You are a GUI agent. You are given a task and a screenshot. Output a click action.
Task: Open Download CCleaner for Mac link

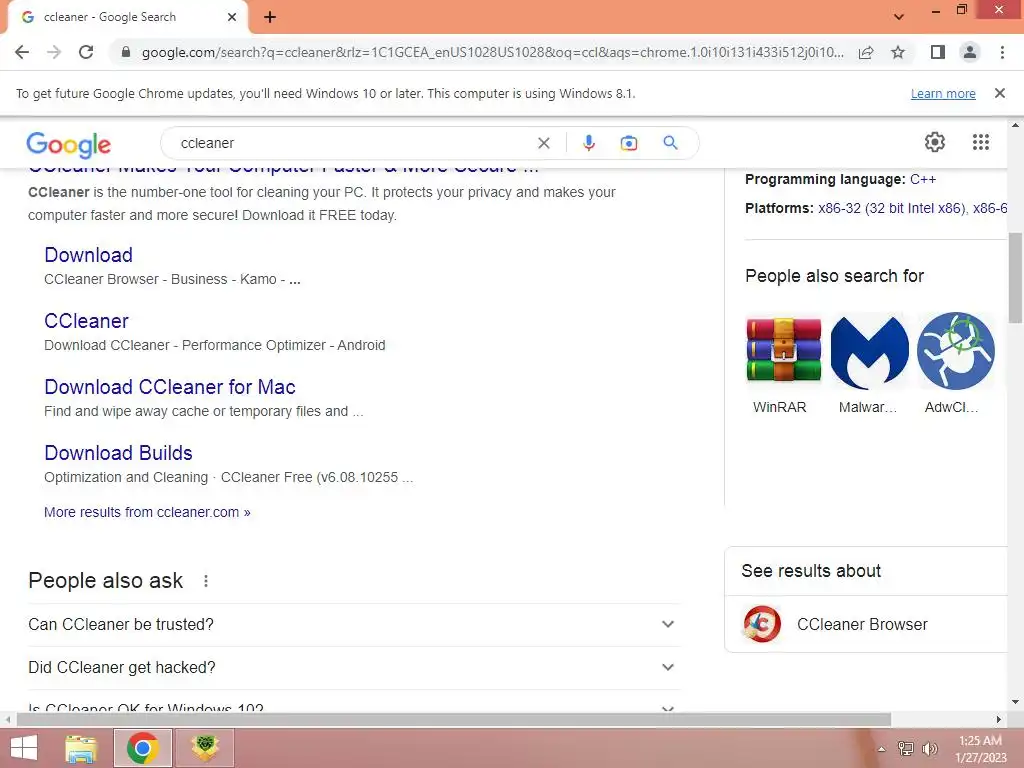pos(170,387)
